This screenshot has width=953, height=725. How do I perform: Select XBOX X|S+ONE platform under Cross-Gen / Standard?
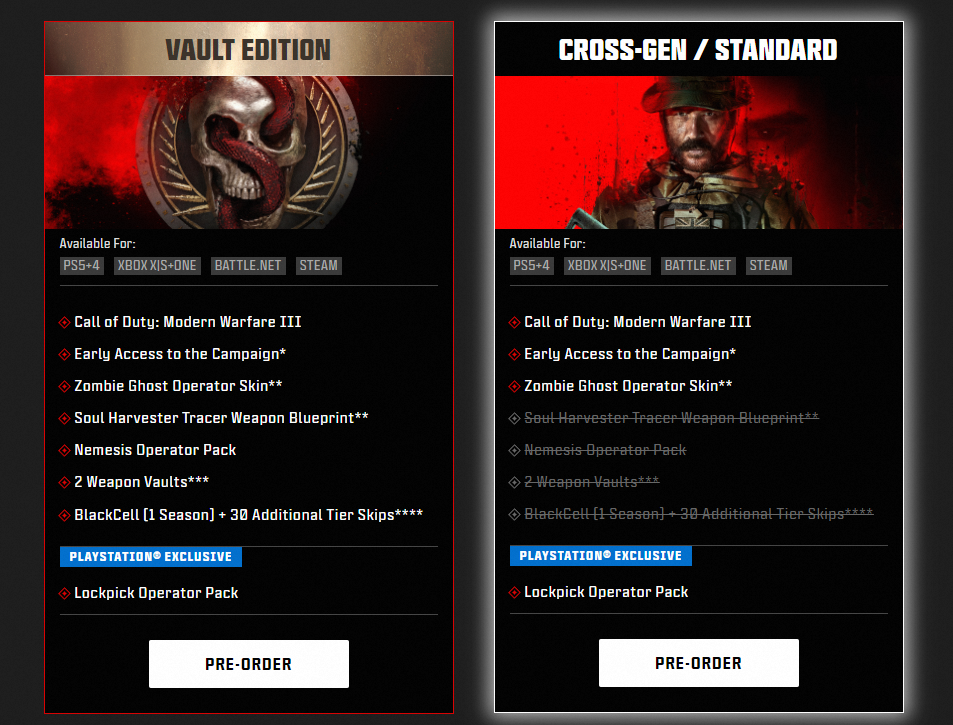click(x=607, y=266)
